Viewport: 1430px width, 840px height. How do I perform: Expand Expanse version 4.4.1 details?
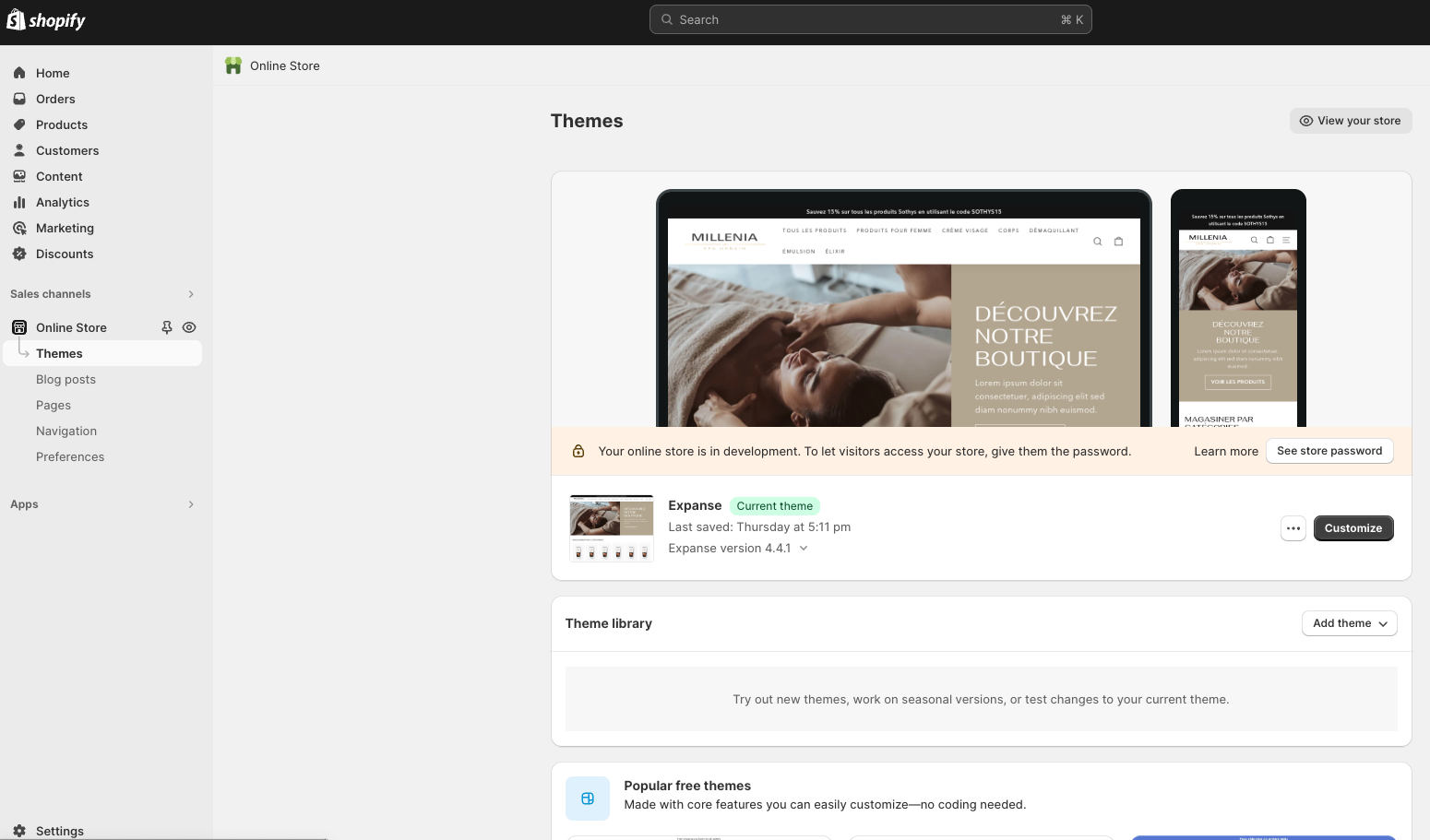pyautogui.click(x=804, y=549)
